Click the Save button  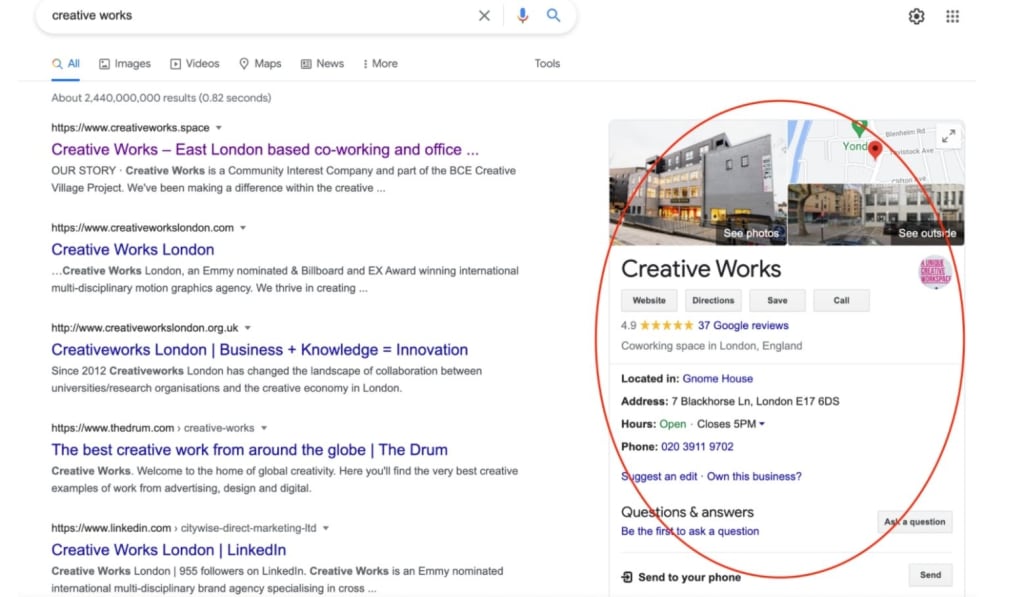pos(777,300)
